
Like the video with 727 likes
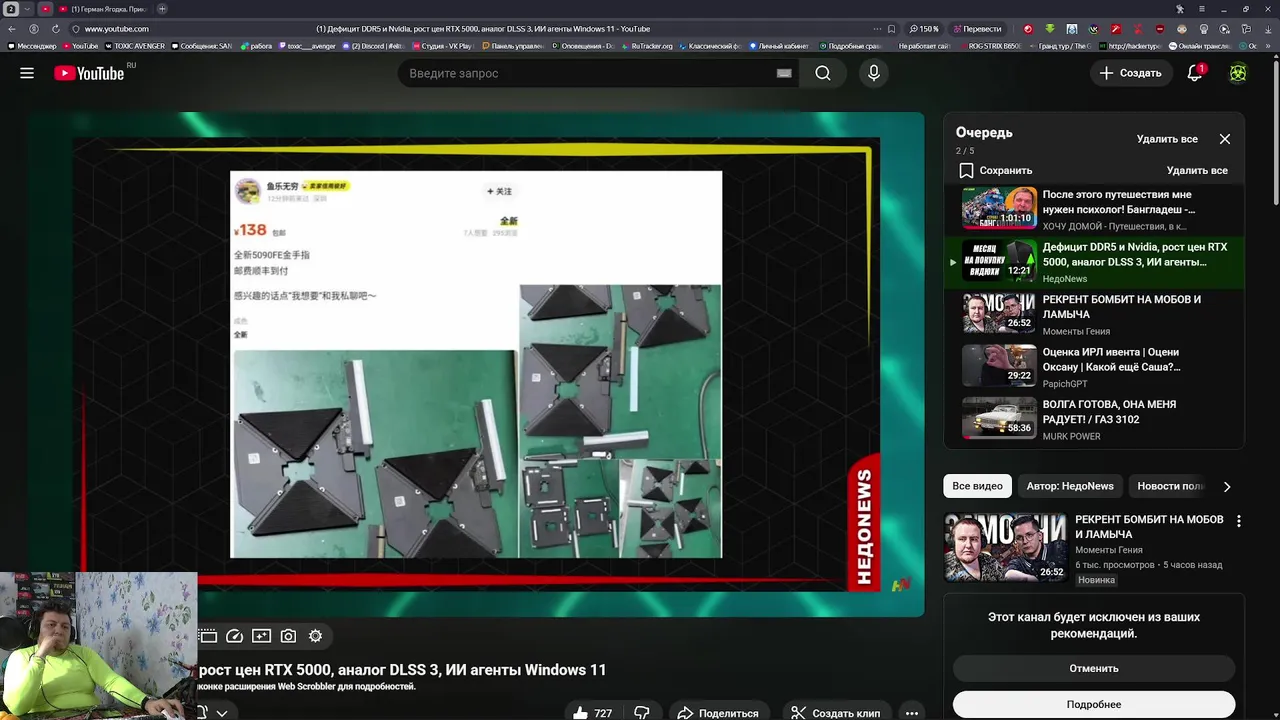tap(592, 713)
